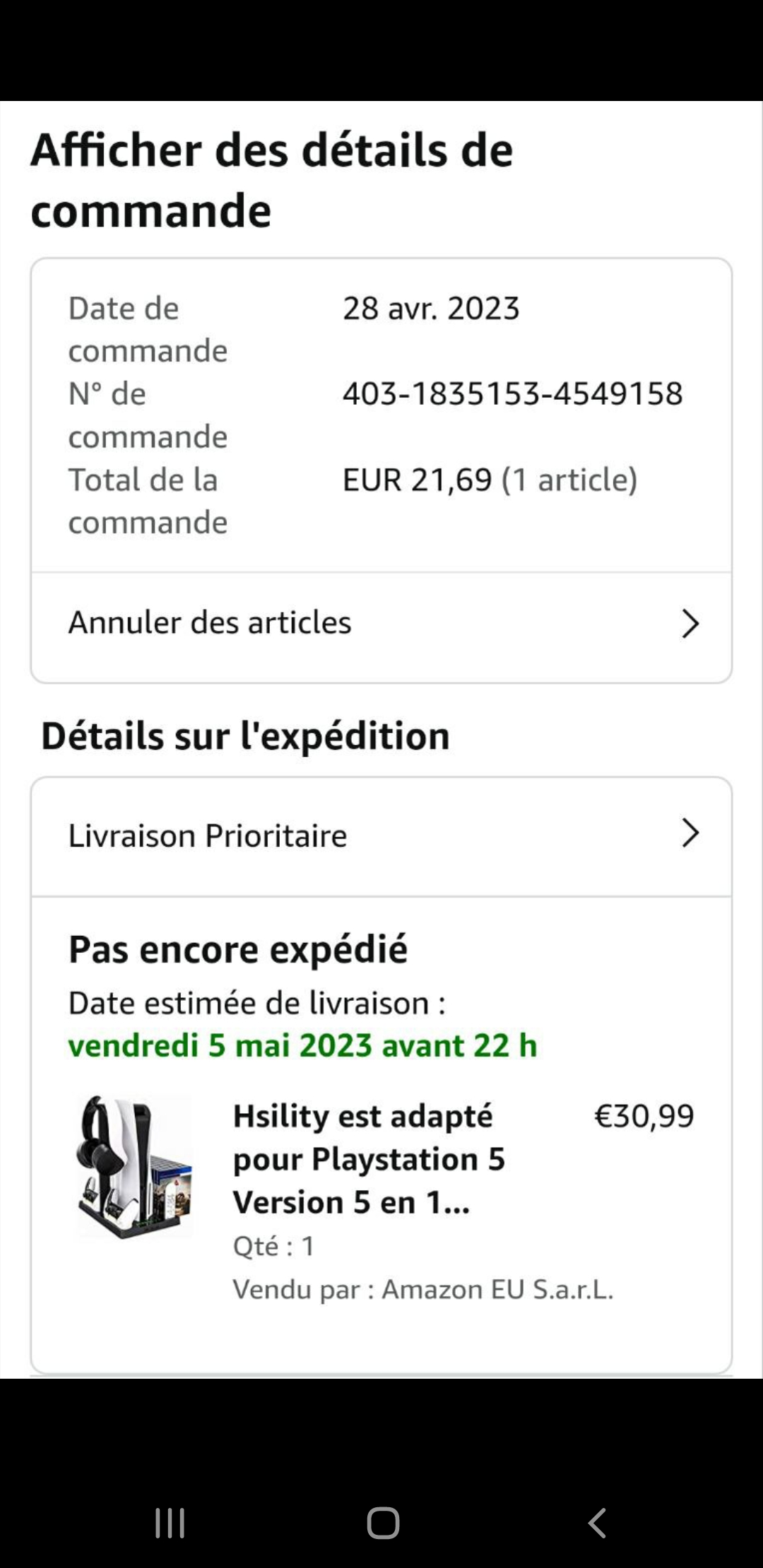
Task: Click the seller Amazon EU S.a.r.L. line
Action: pyautogui.click(x=422, y=1290)
